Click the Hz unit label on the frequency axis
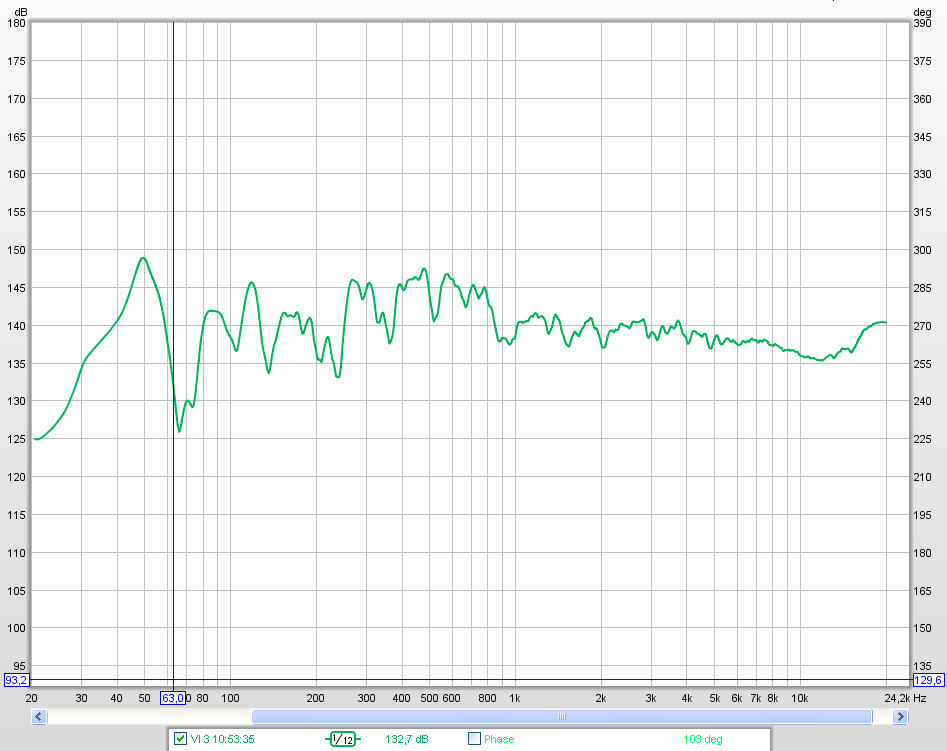 [x=919, y=698]
